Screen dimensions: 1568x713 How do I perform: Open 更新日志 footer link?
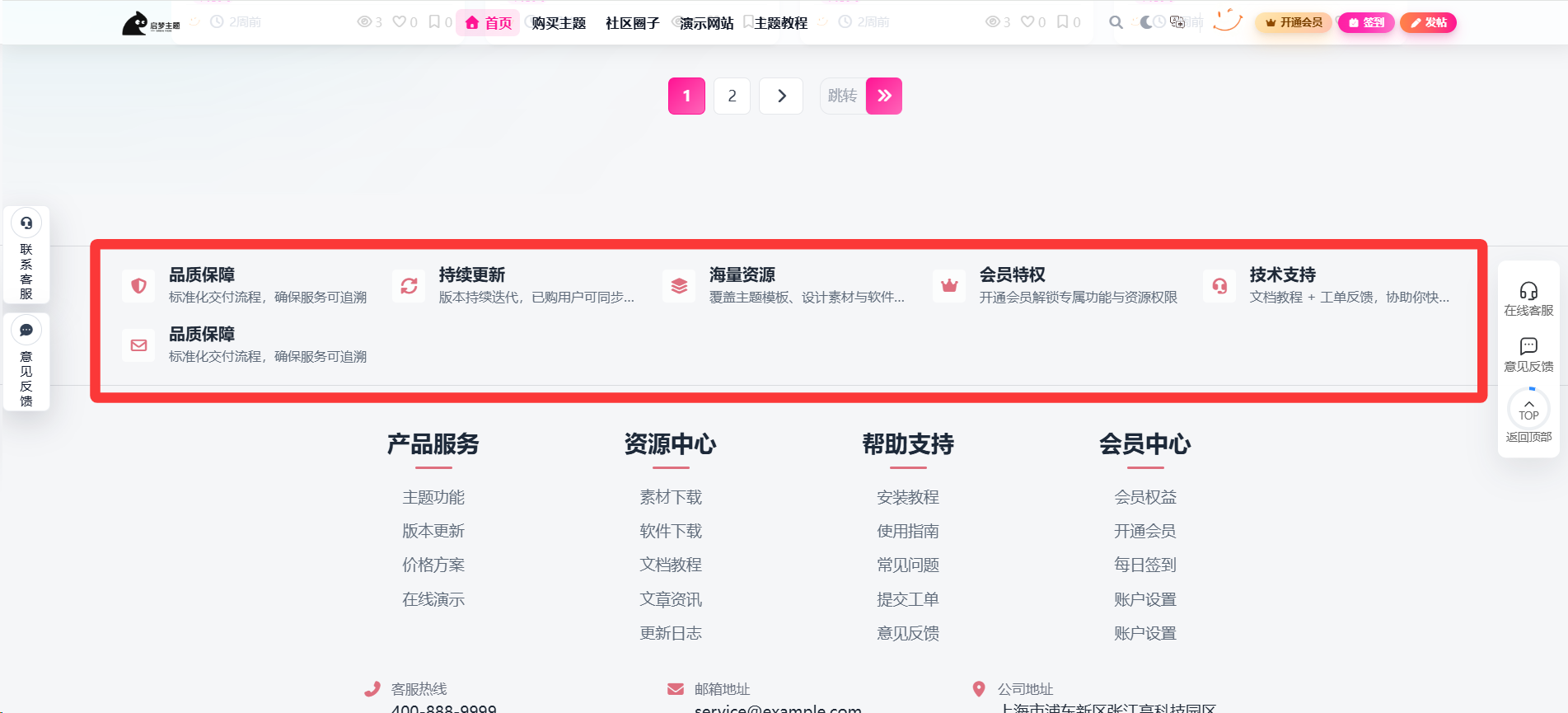point(671,633)
